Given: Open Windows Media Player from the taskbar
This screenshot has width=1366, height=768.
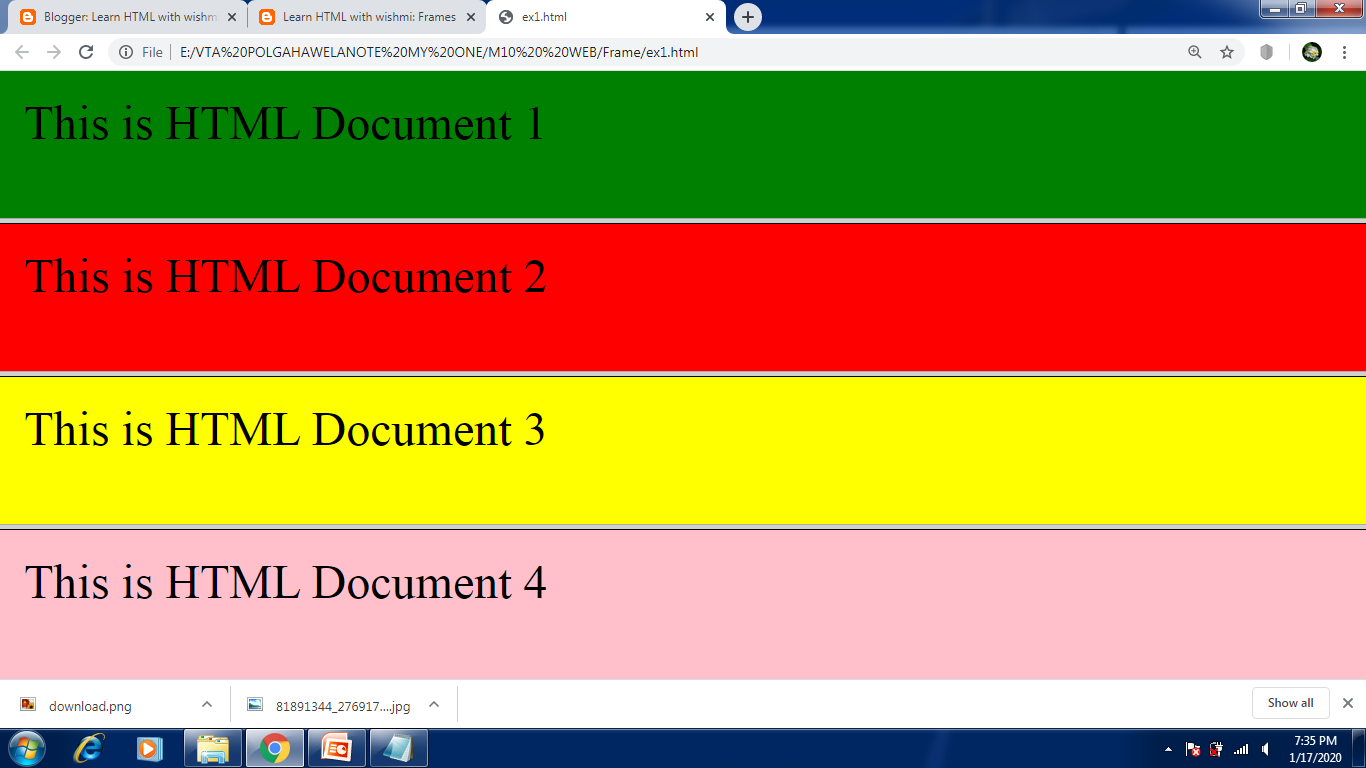Looking at the screenshot, I should (x=150, y=747).
